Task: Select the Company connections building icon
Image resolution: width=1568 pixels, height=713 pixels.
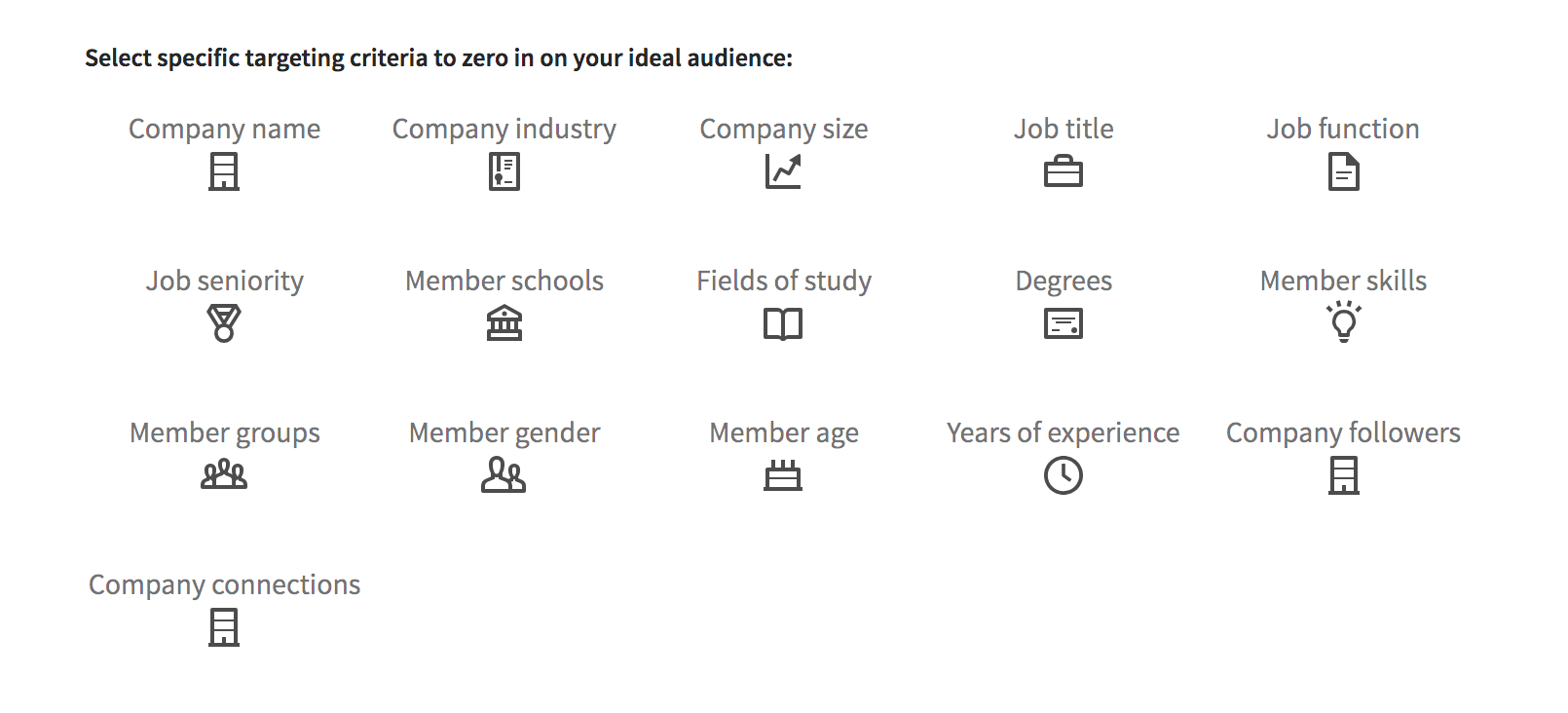Action: (x=224, y=627)
